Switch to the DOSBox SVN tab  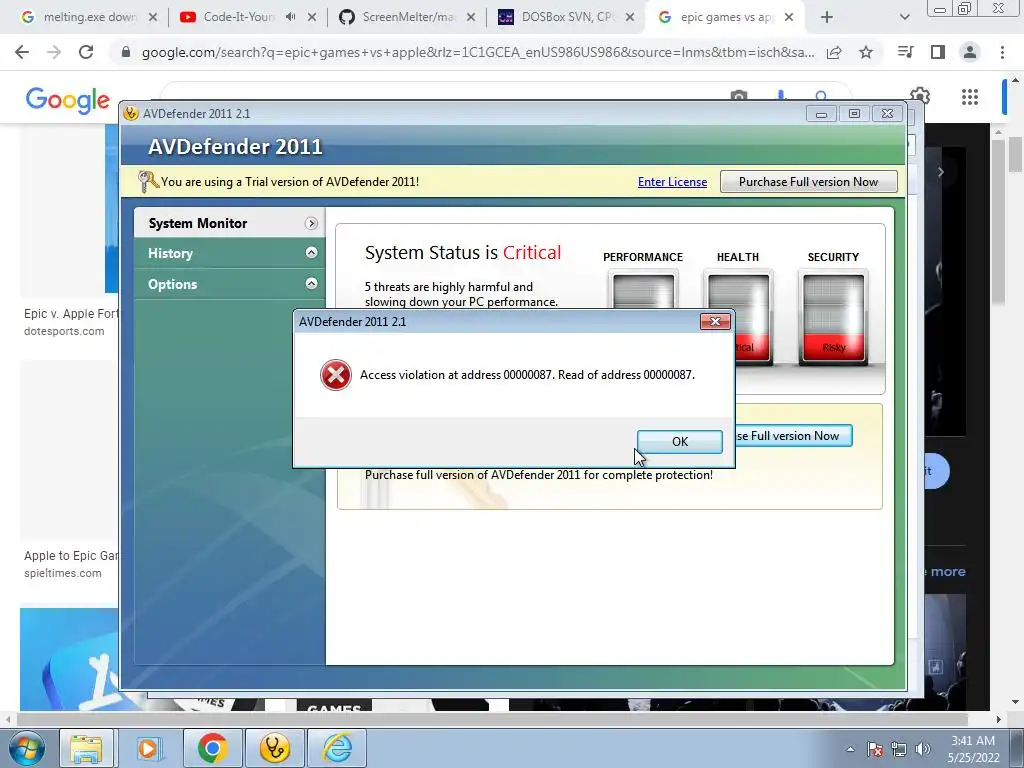click(566, 17)
